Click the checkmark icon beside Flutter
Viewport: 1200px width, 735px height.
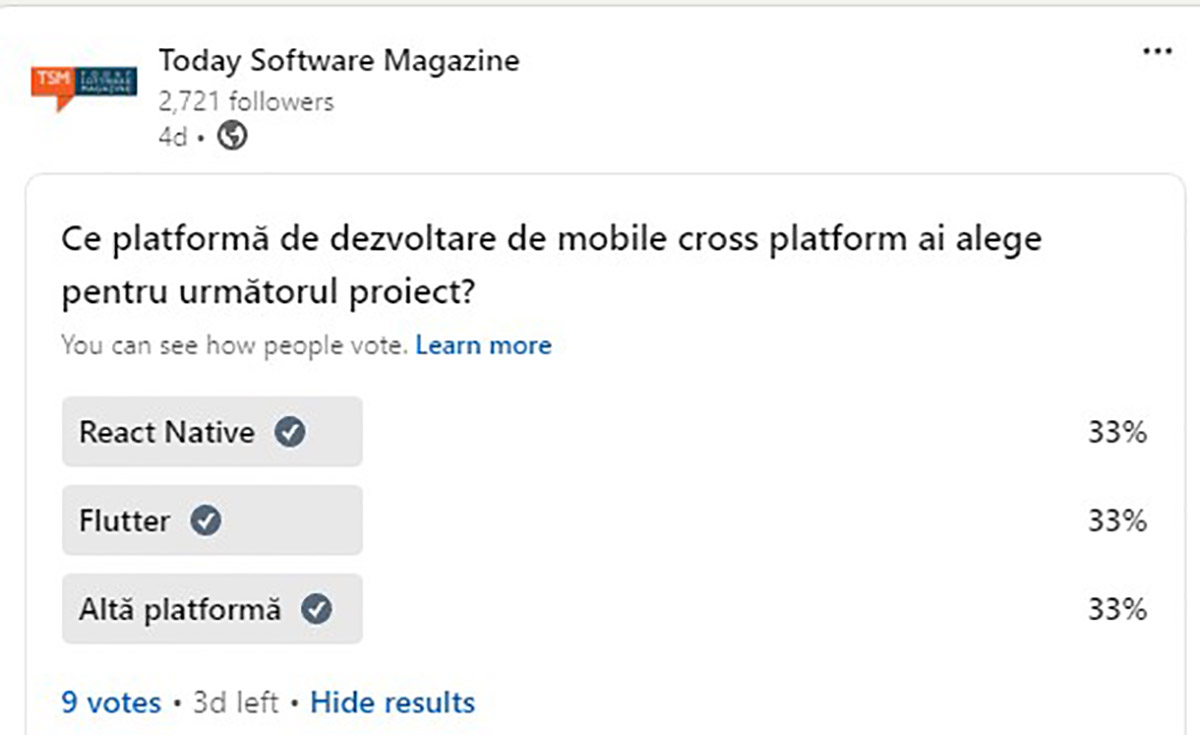[206, 520]
